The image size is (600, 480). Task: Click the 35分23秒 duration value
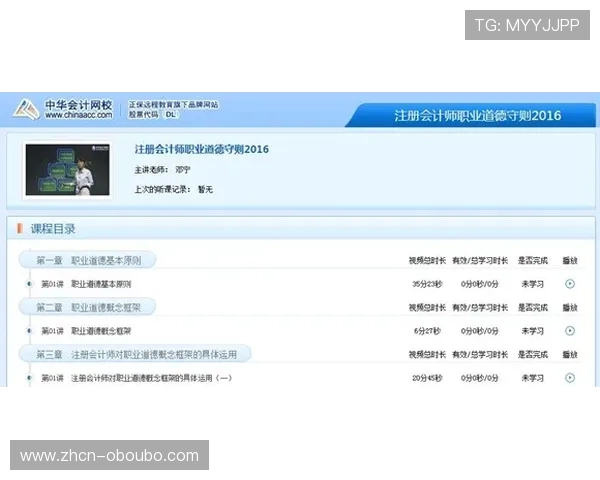pos(427,284)
